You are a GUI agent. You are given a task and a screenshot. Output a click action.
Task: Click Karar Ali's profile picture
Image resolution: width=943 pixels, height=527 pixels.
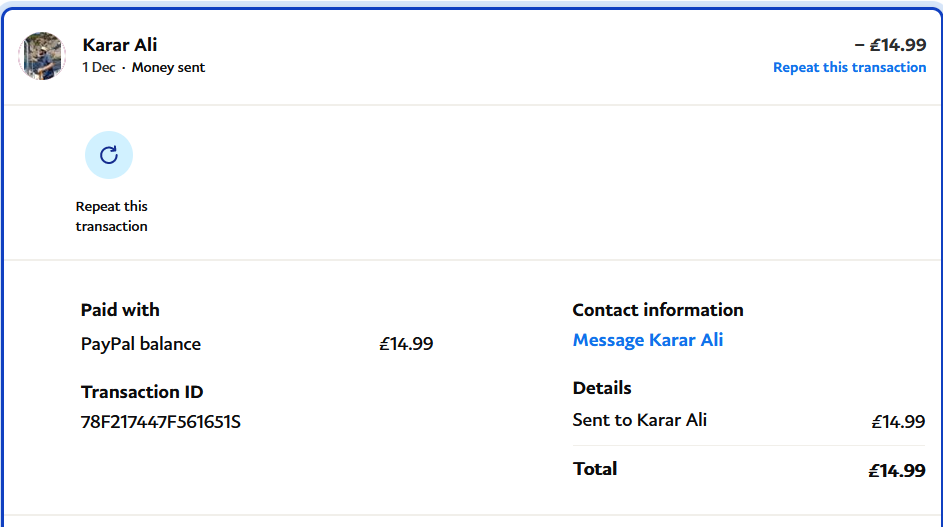[x=42, y=56]
